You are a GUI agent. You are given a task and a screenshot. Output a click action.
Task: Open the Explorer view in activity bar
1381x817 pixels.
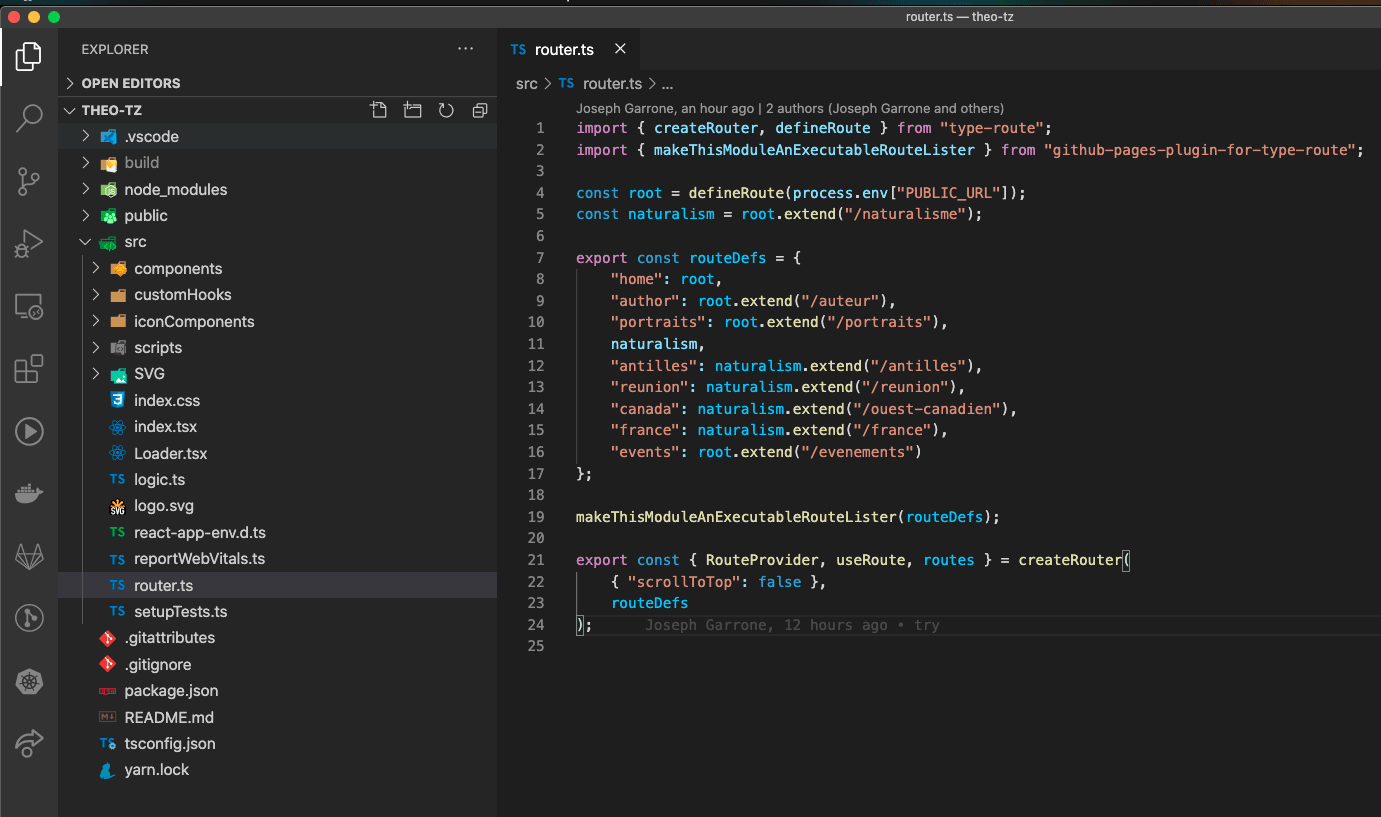pos(28,56)
